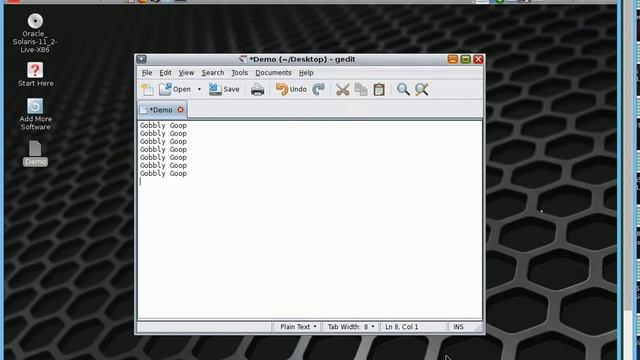Print the current document
Image resolution: width=640 pixels, height=360 pixels.
pos(258,89)
